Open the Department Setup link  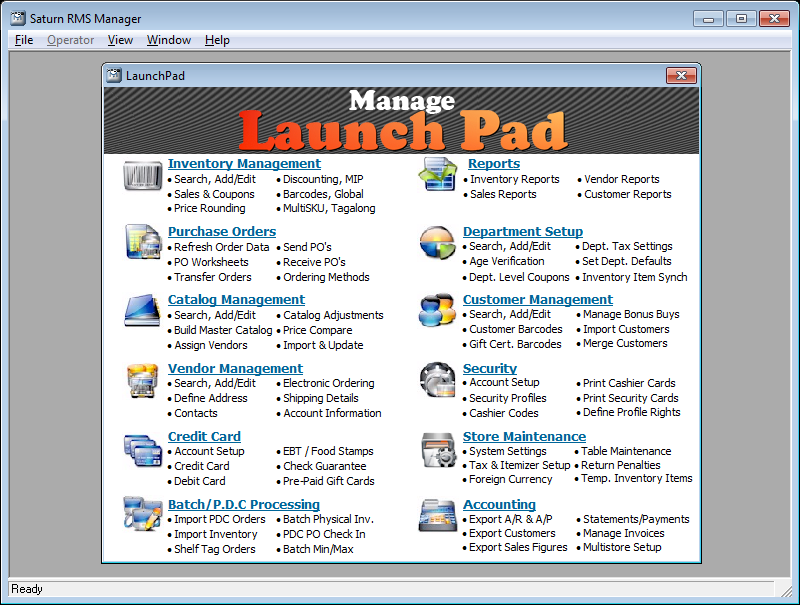[523, 232]
